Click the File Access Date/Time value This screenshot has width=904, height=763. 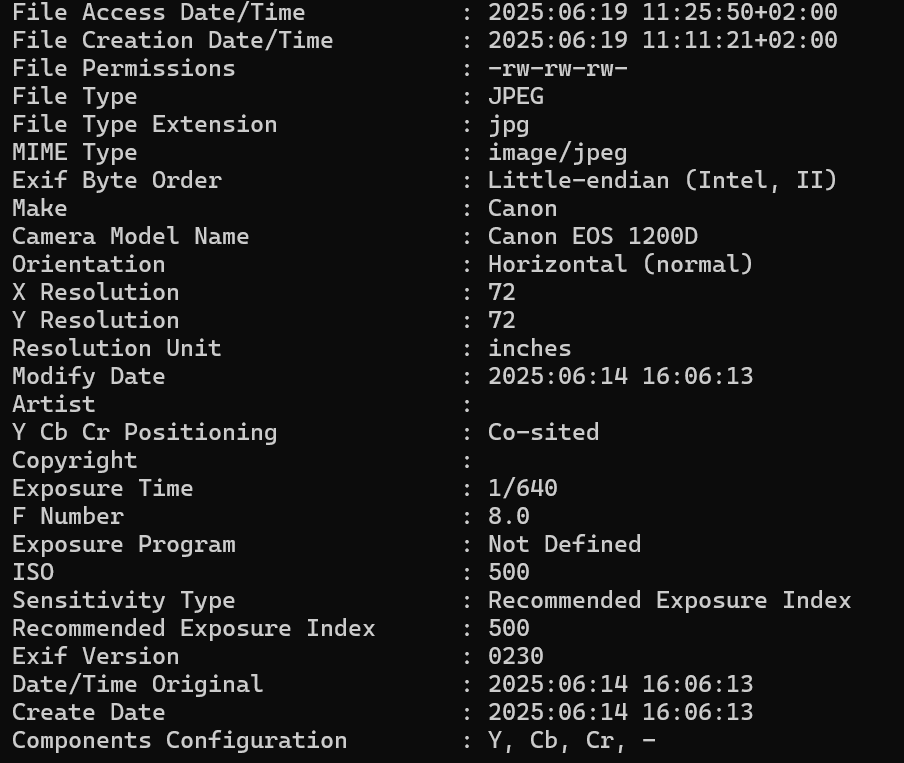[662, 12]
